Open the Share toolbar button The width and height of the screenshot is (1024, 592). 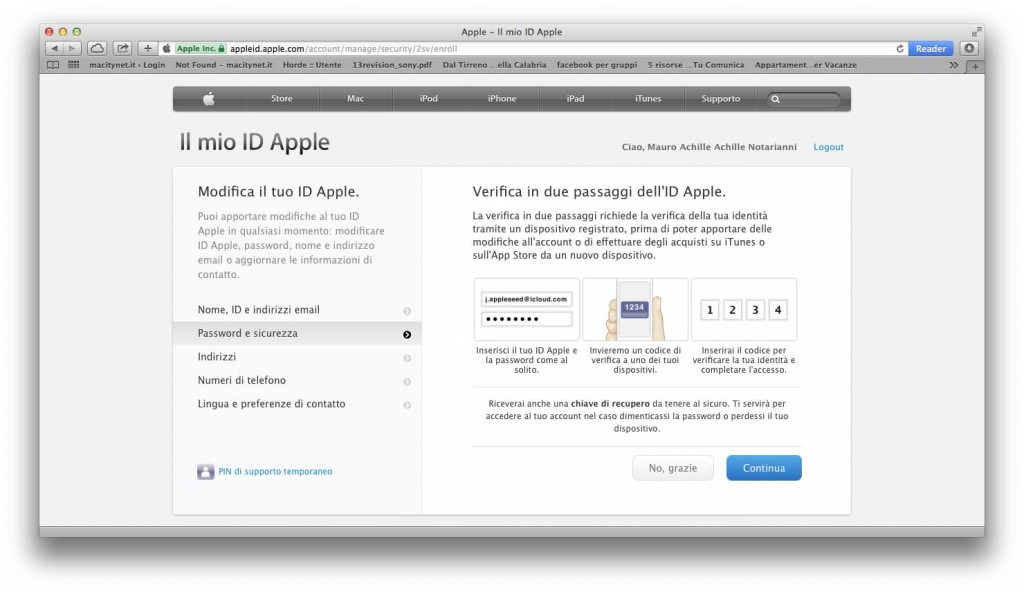pyautogui.click(x=122, y=48)
